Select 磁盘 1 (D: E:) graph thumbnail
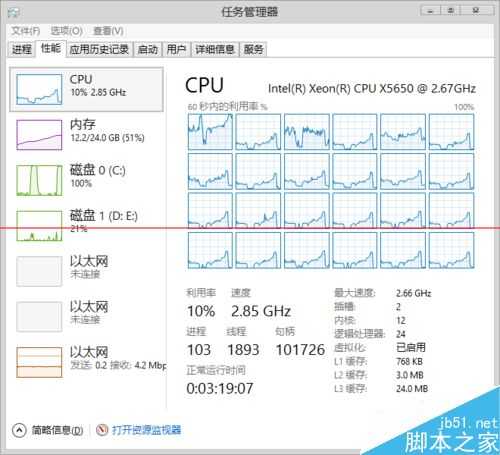 click(39, 226)
